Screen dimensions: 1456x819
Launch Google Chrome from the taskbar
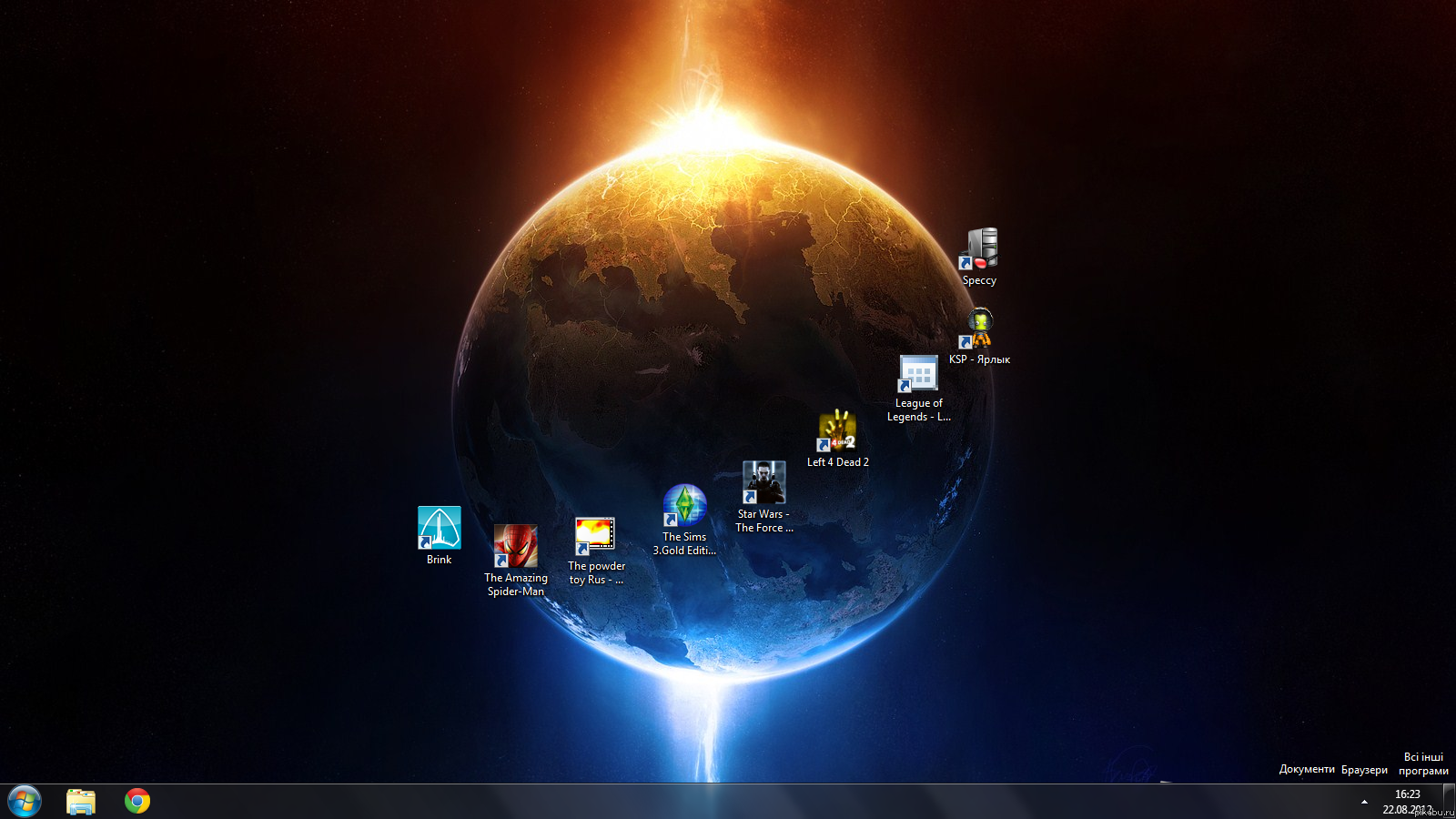[137, 802]
